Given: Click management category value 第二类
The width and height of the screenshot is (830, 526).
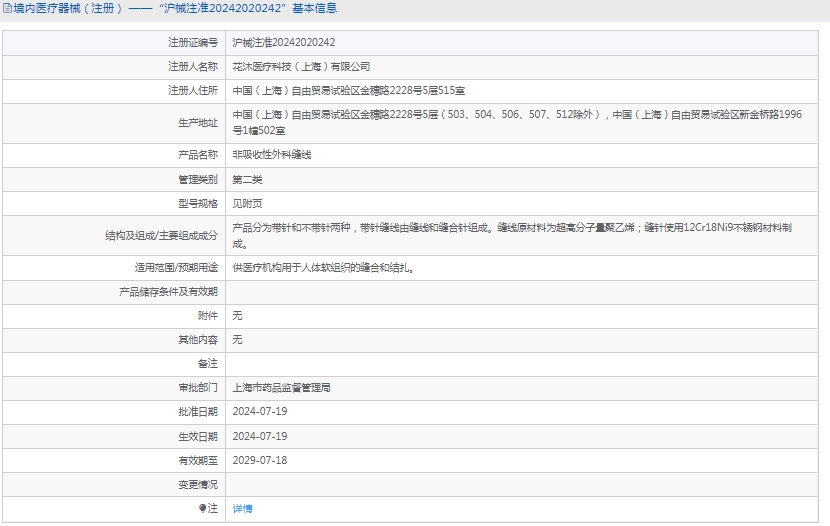Looking at the screenshot, I should pyautogui.click(x=247, y=180).
